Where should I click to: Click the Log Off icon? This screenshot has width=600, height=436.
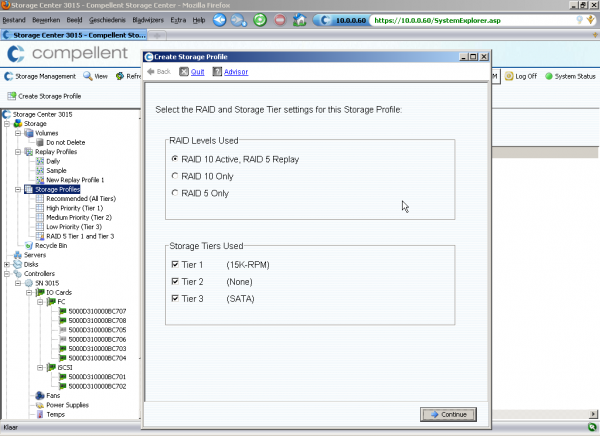coord(520,76)
